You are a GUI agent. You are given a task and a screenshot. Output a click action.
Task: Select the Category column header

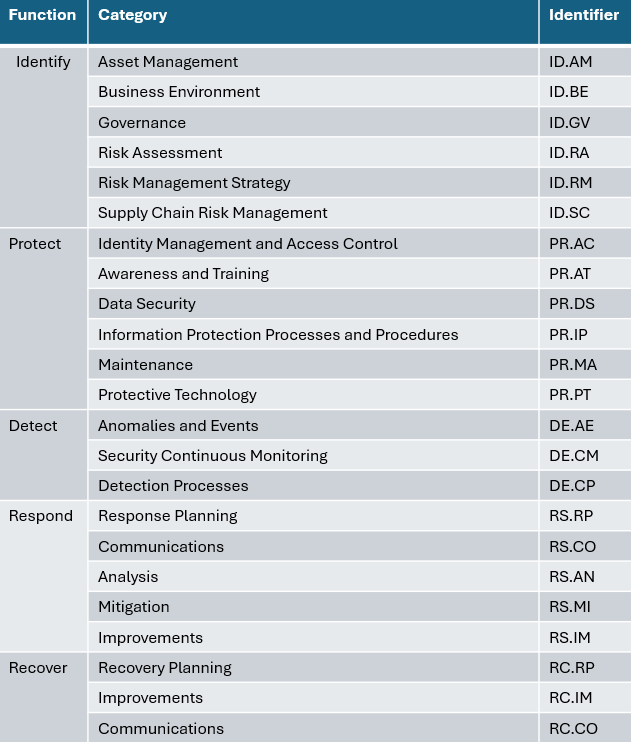click(313, 21)
